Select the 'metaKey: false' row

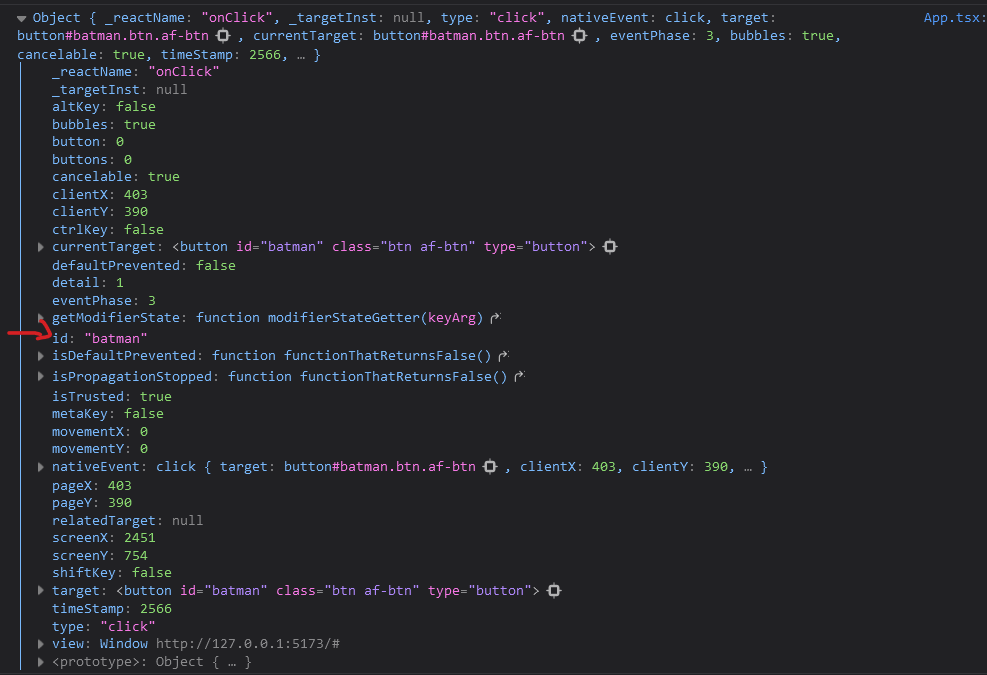pyautogui.click(x=108, y=414)
